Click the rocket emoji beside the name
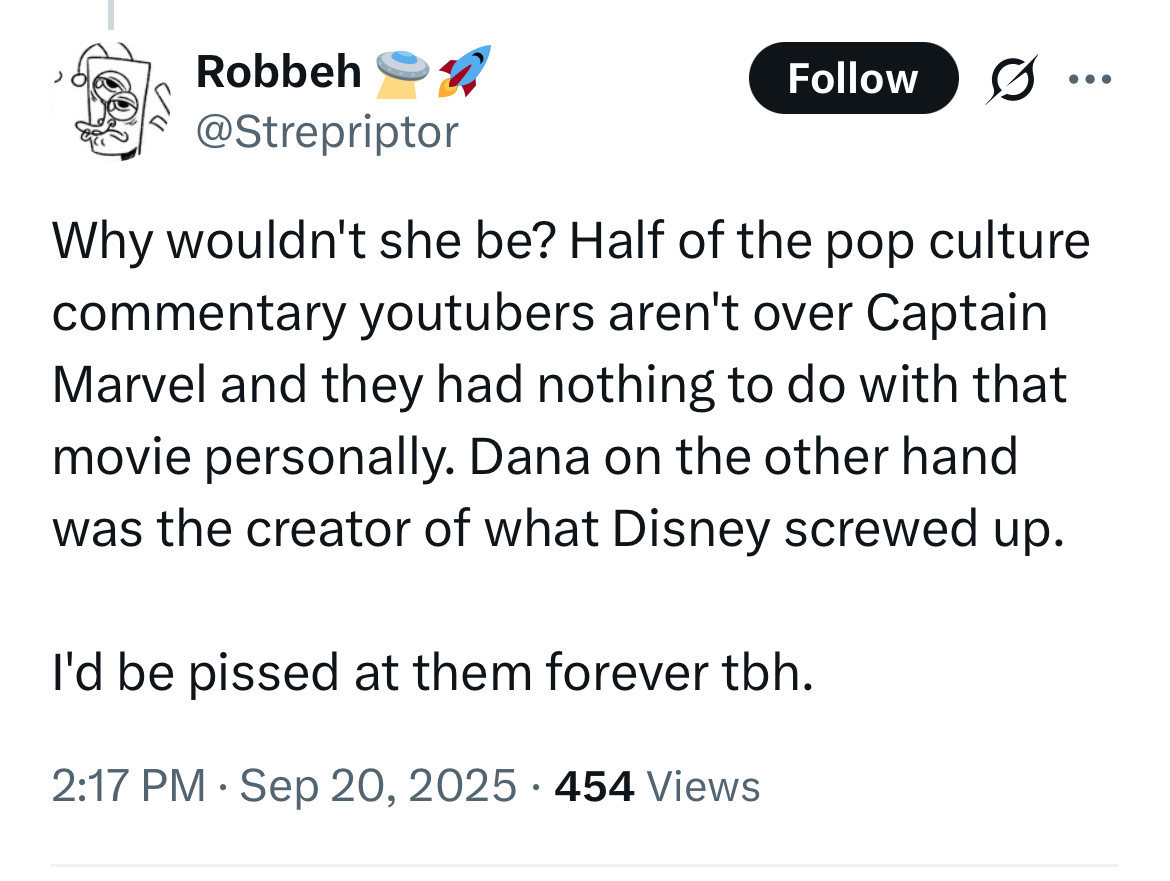 464,71
